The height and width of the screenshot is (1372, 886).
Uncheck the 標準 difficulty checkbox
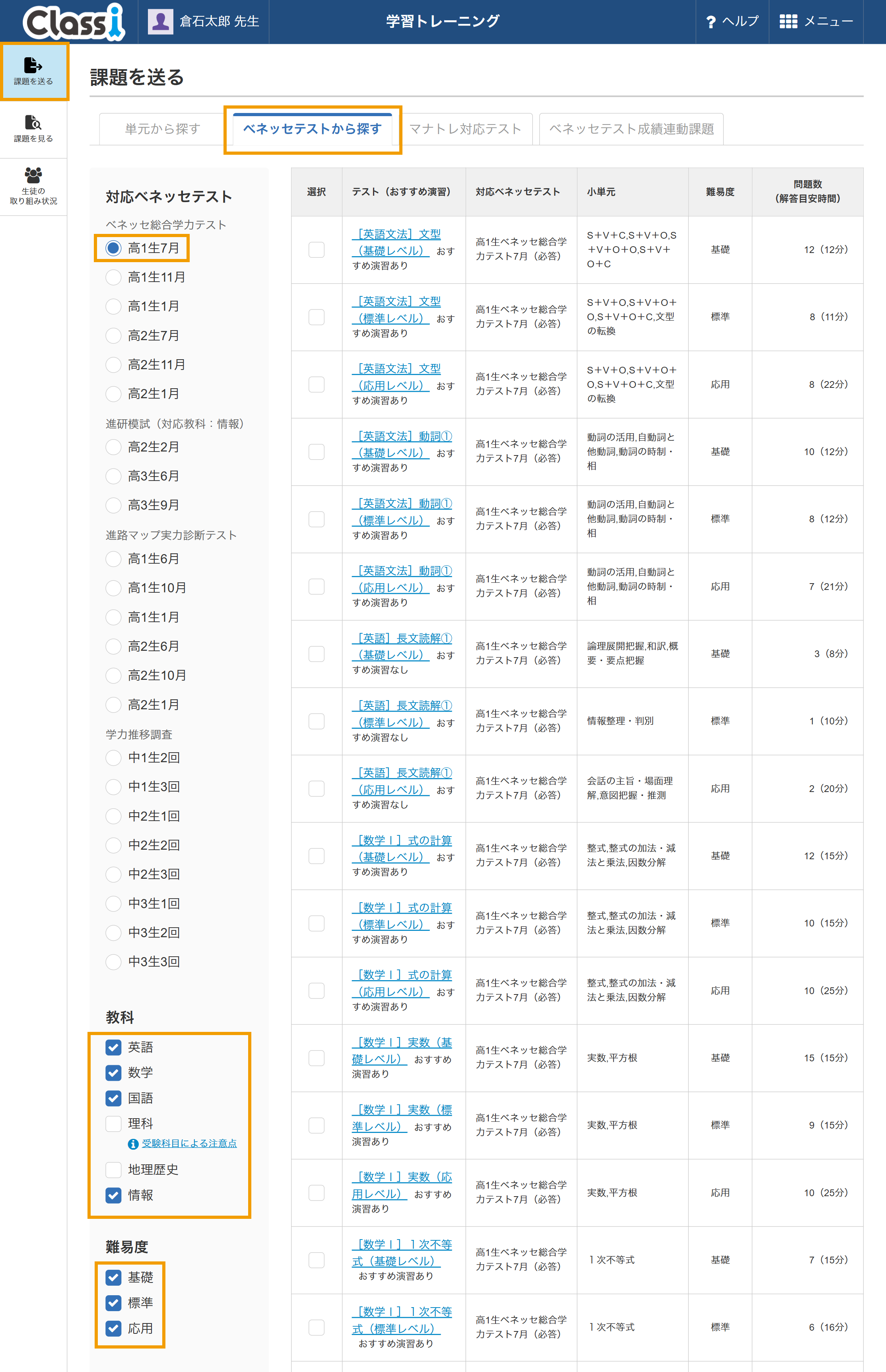[113, 1303]
